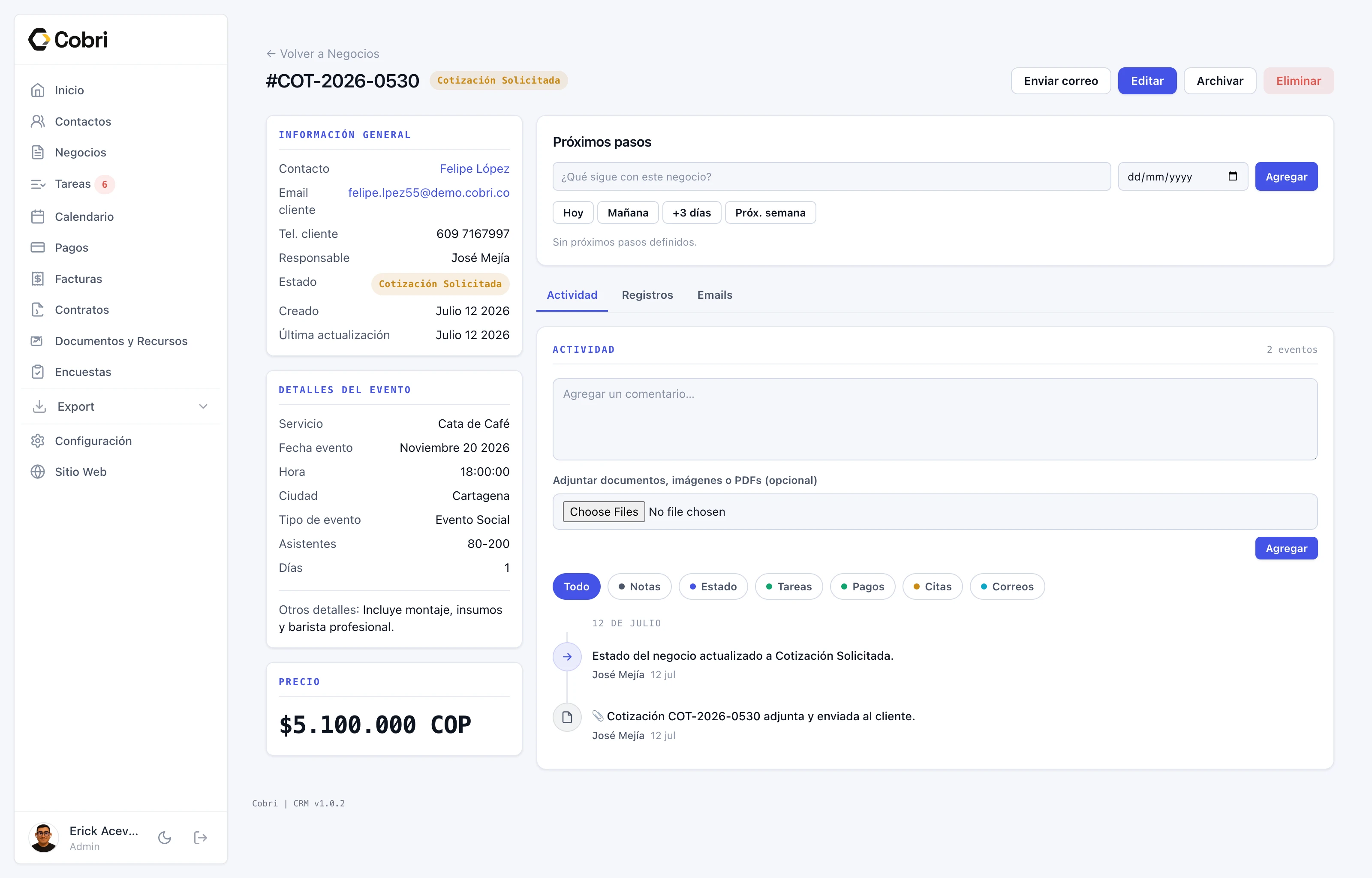Screen dimensions: 1372x878
Task: Click the '2 eventos' counter
Action: coord(1292,349)
